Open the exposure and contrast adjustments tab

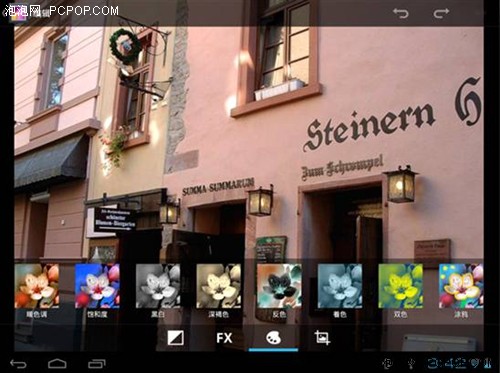175,338
